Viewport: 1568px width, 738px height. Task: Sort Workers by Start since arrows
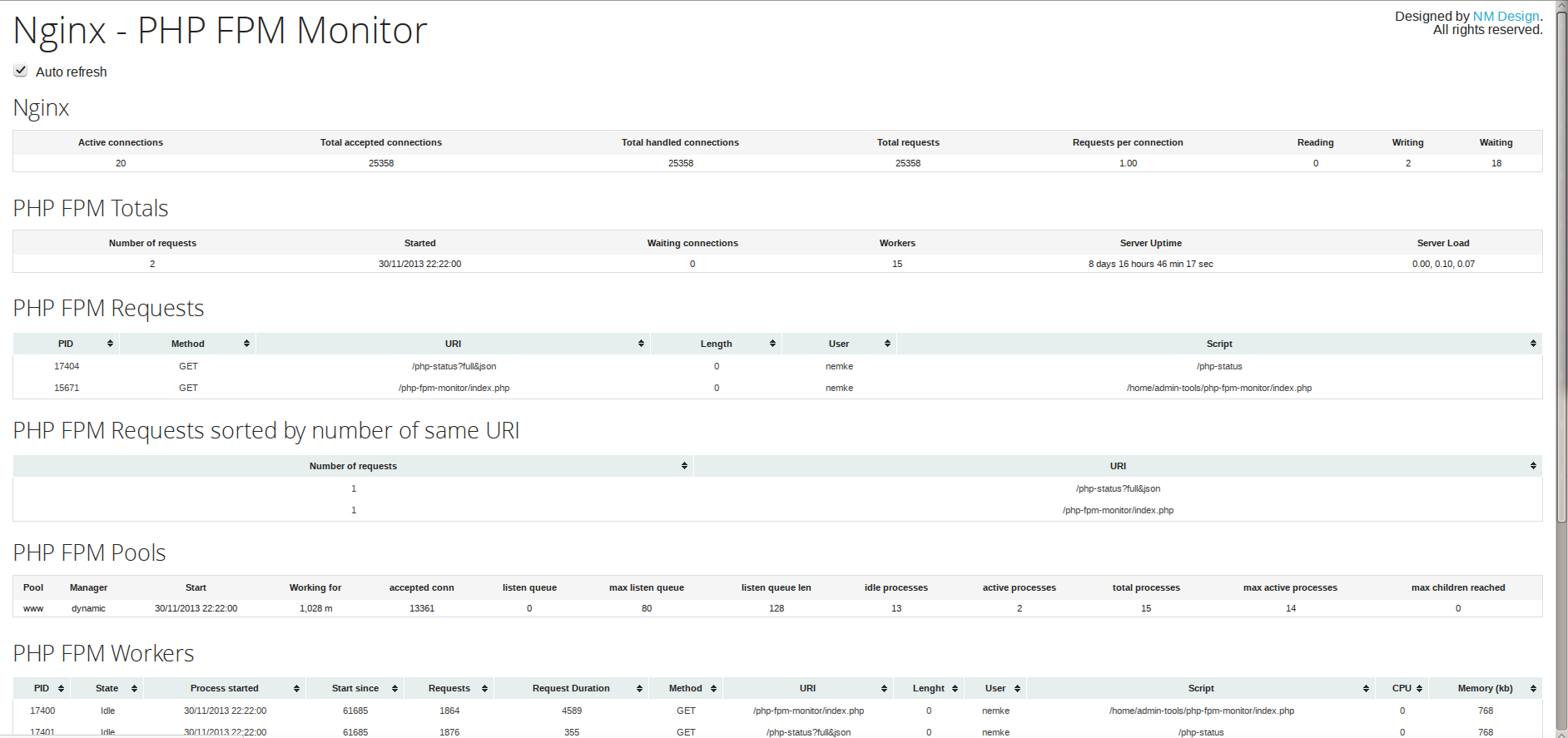(x=394, y=688)
